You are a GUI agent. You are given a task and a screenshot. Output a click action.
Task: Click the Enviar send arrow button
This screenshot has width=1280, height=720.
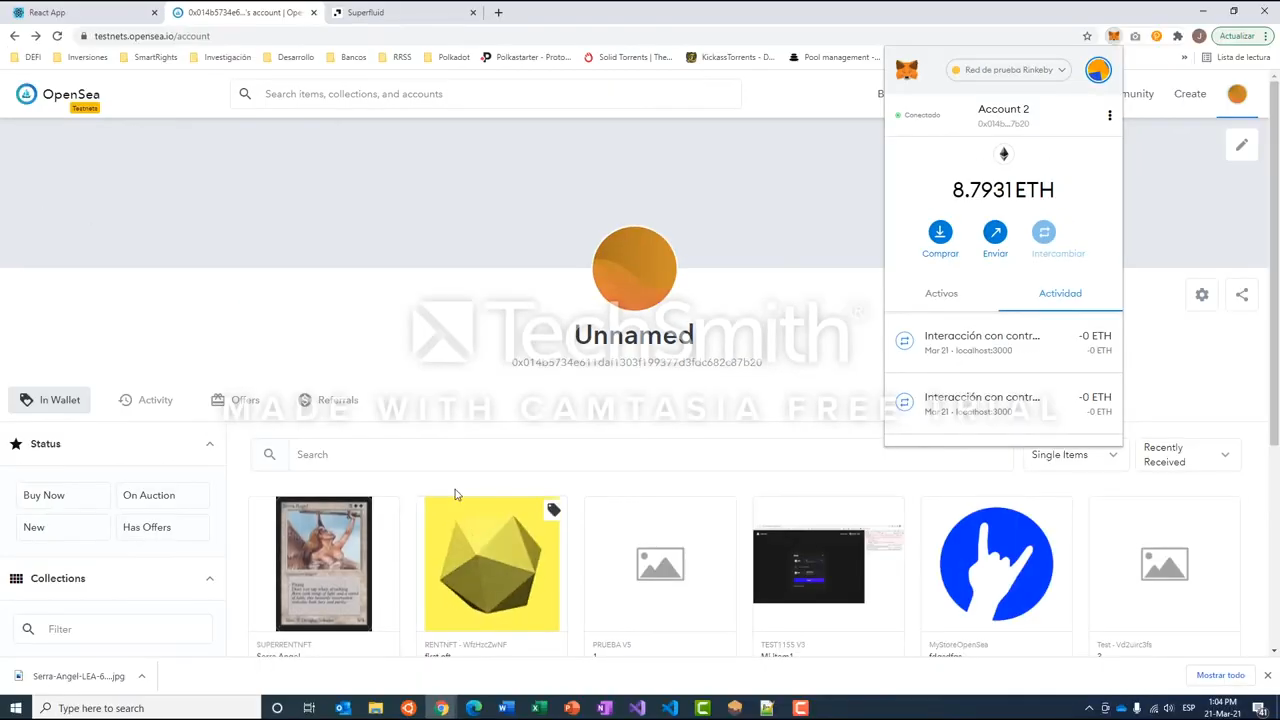click(x=995, y=232)
